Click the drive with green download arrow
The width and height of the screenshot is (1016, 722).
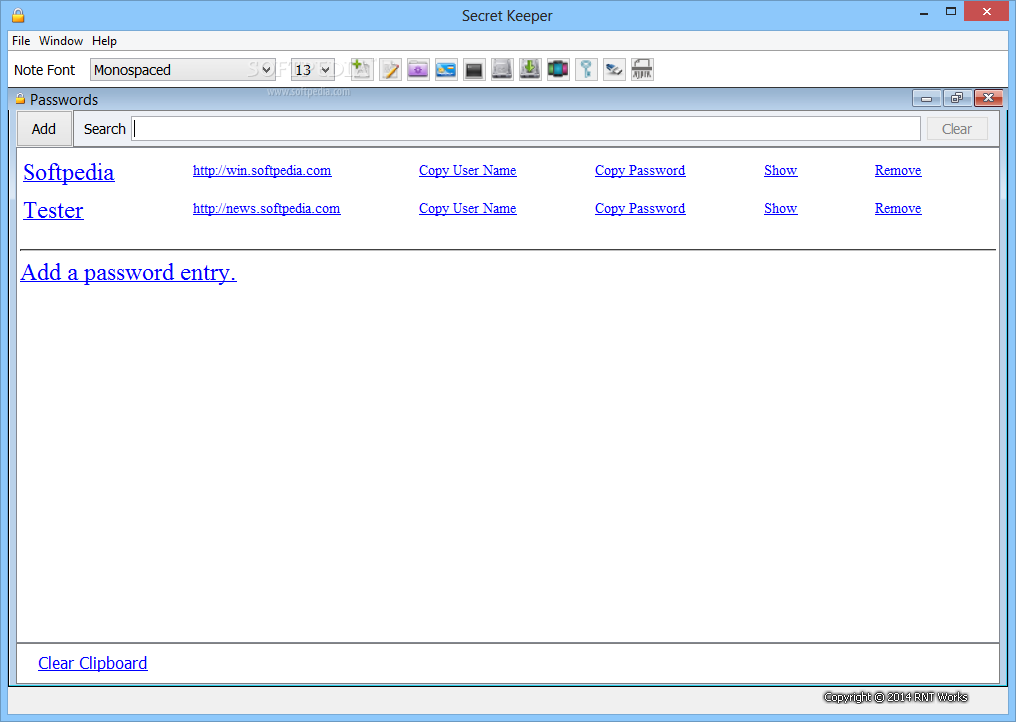pos(530,69)
